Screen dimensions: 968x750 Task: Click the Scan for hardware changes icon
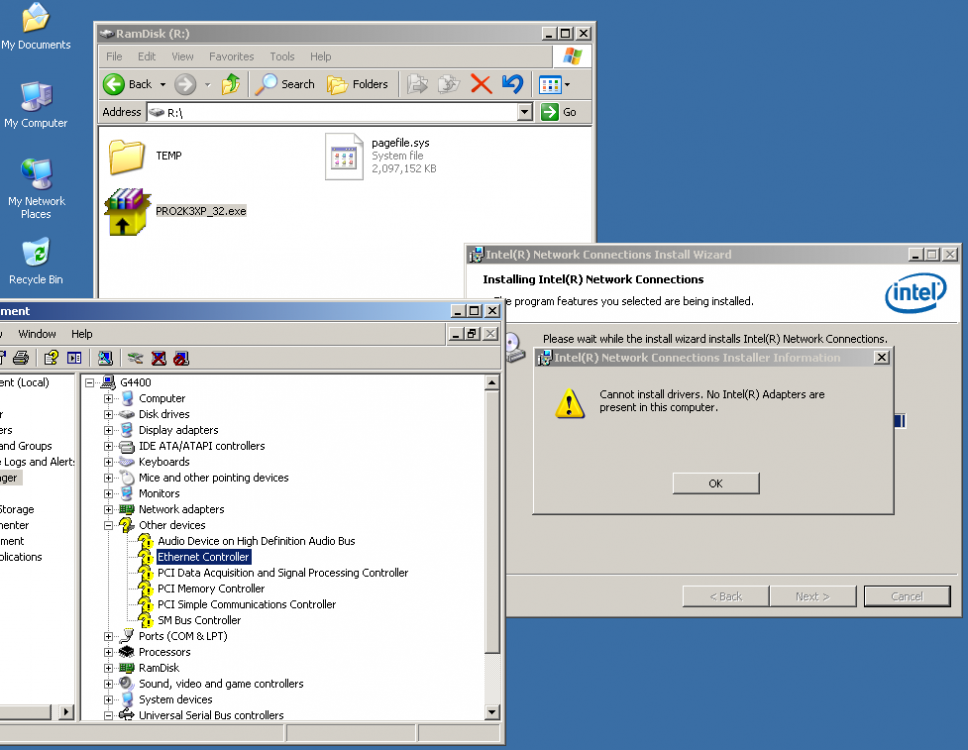tap(106, 358)
